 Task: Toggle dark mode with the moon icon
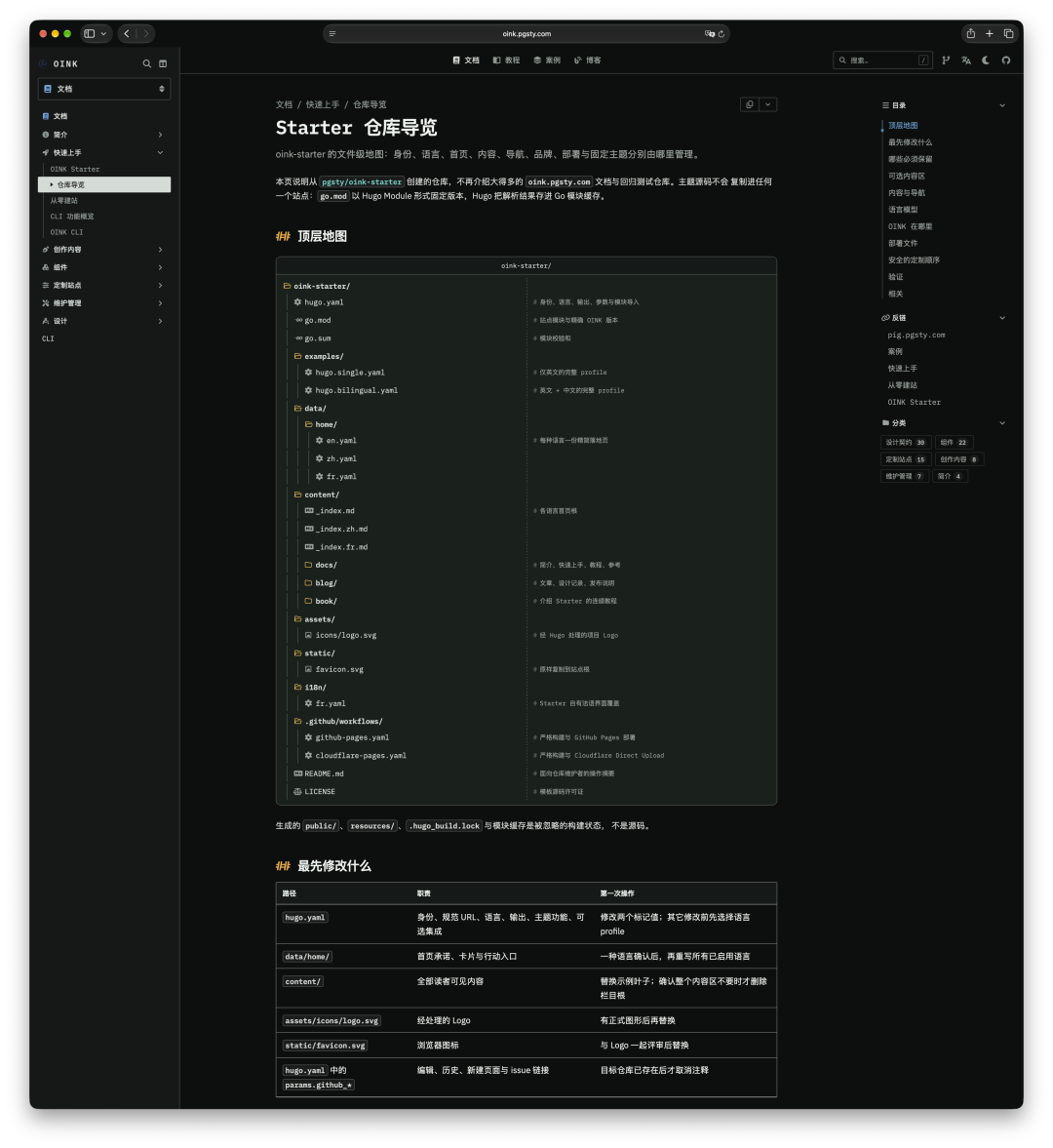click(x=986, y=60)
